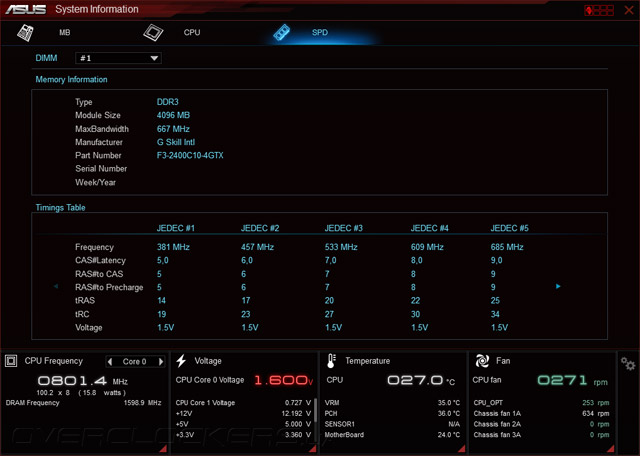Click the CPU_OPT 253 rpm reading

596,403
